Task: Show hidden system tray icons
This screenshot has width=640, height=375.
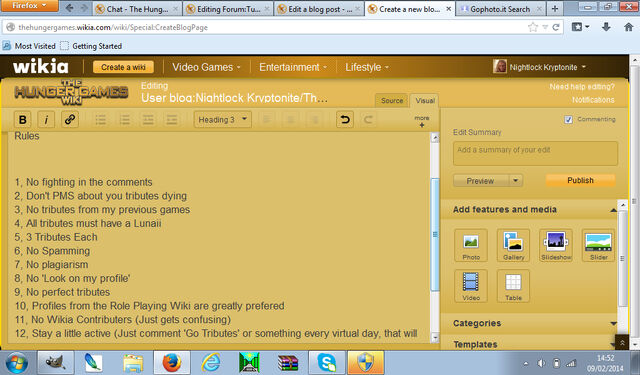Action: (526, 364)
